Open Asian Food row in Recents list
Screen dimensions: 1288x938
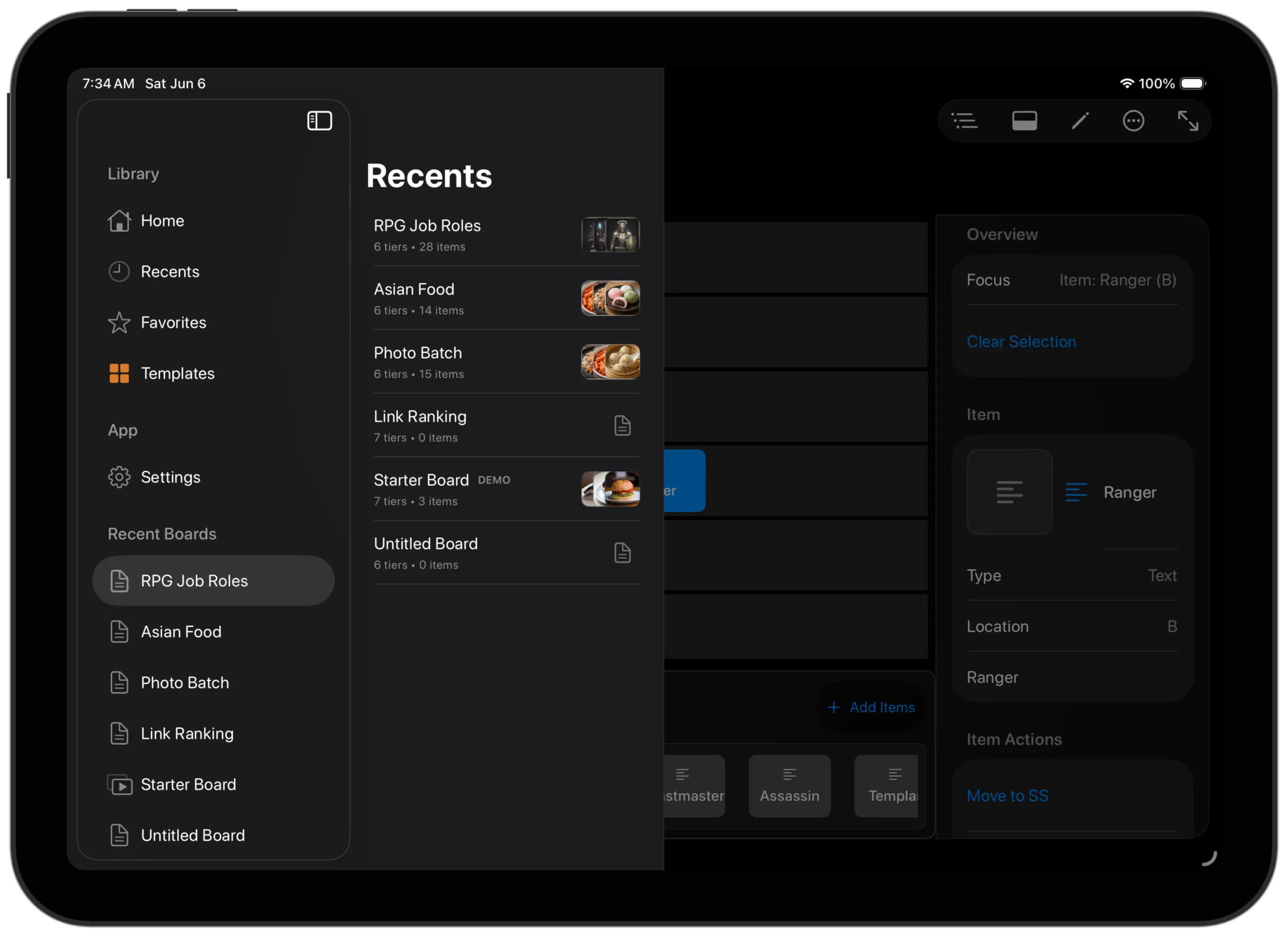click(x=506, y=298)
